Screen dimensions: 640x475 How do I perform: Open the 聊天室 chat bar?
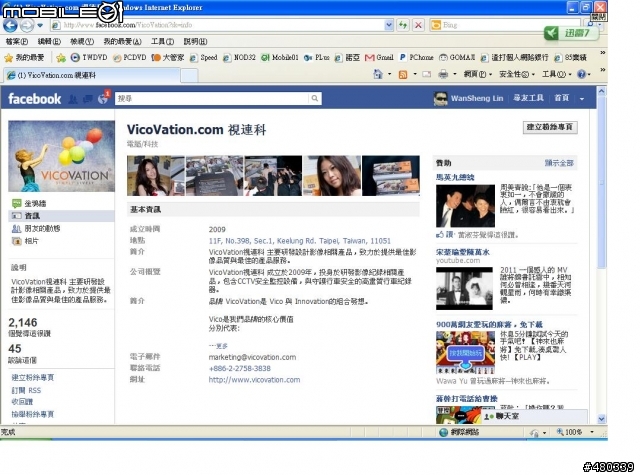tap(535, 416)
